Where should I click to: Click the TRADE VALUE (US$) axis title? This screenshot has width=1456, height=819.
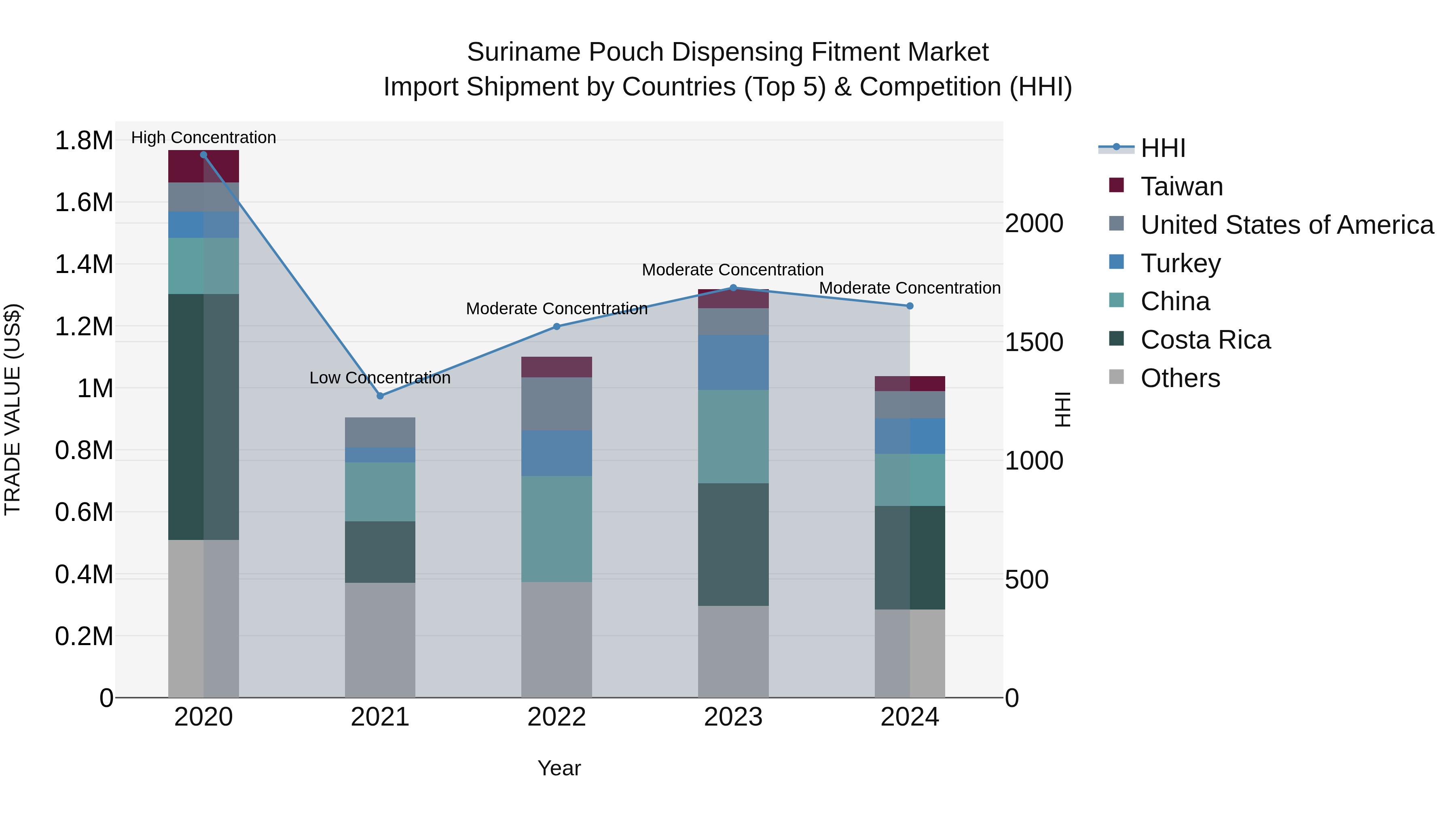point(13,409)
